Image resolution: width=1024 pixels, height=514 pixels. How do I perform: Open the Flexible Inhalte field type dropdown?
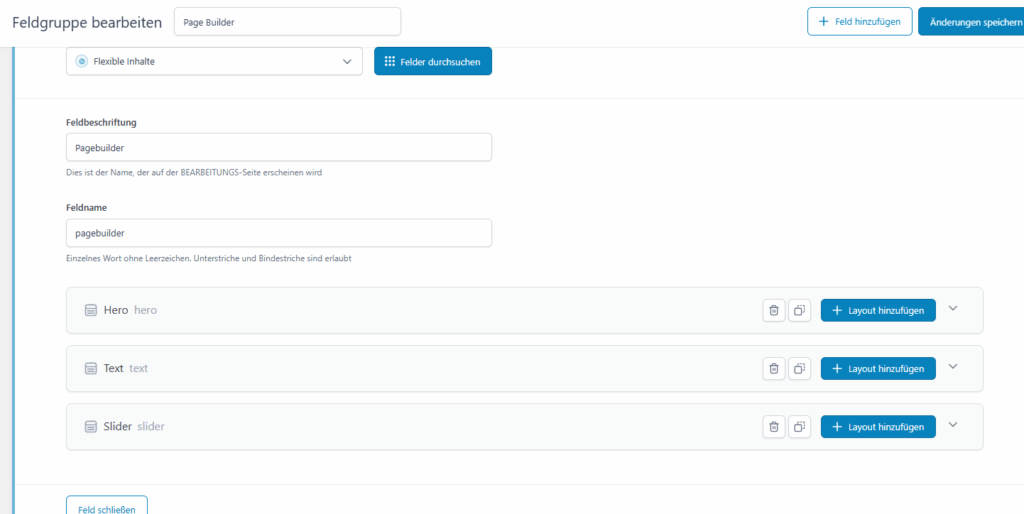click(214, 61)
